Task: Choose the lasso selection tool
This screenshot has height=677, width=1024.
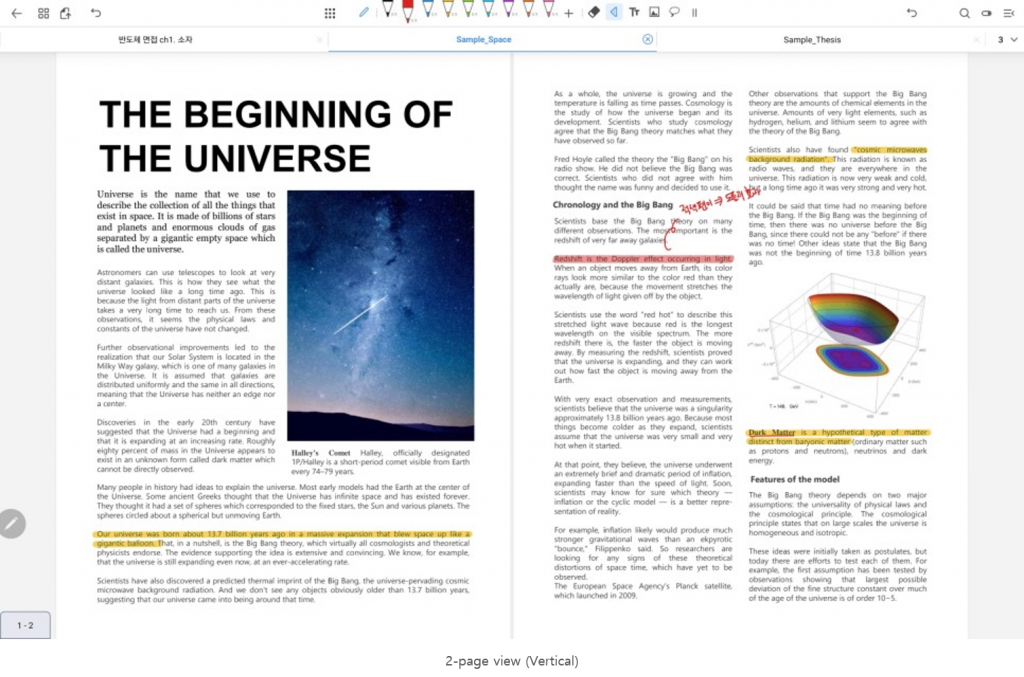Action: (674, 12)
